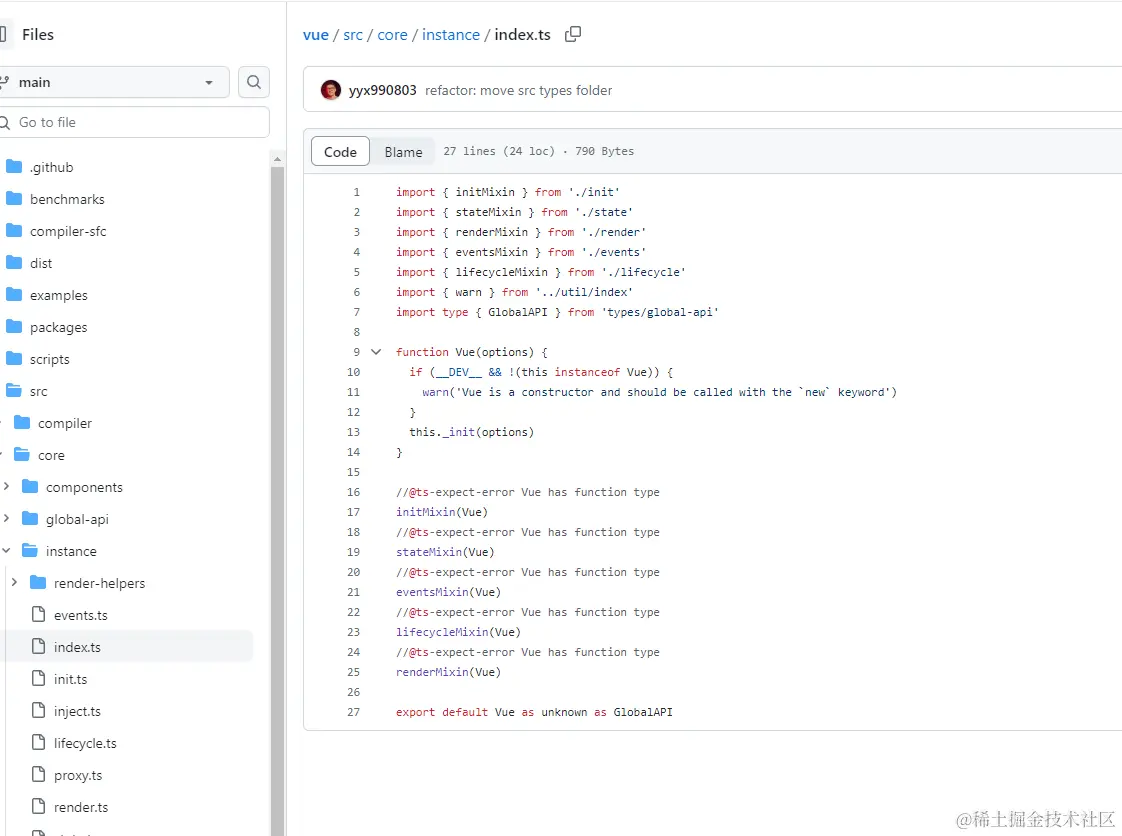This screenshot has height=836, width=1122.
Task: Click the global-api folder icon
Action: click(x=30, y=518)
